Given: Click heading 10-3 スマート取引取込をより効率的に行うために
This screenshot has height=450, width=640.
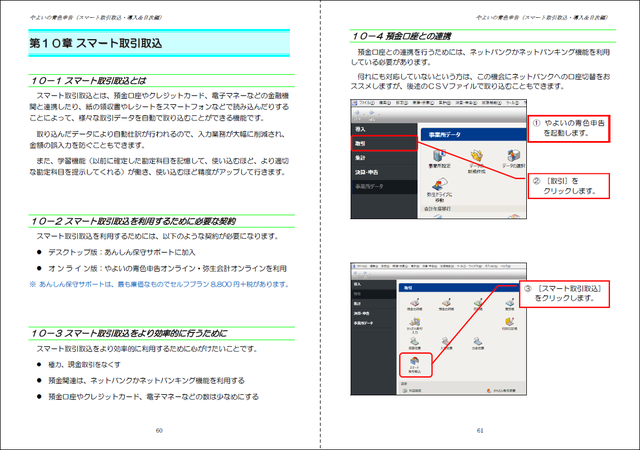Looking at the screenshot, I should pyautogui.click(x=129, y=333).
